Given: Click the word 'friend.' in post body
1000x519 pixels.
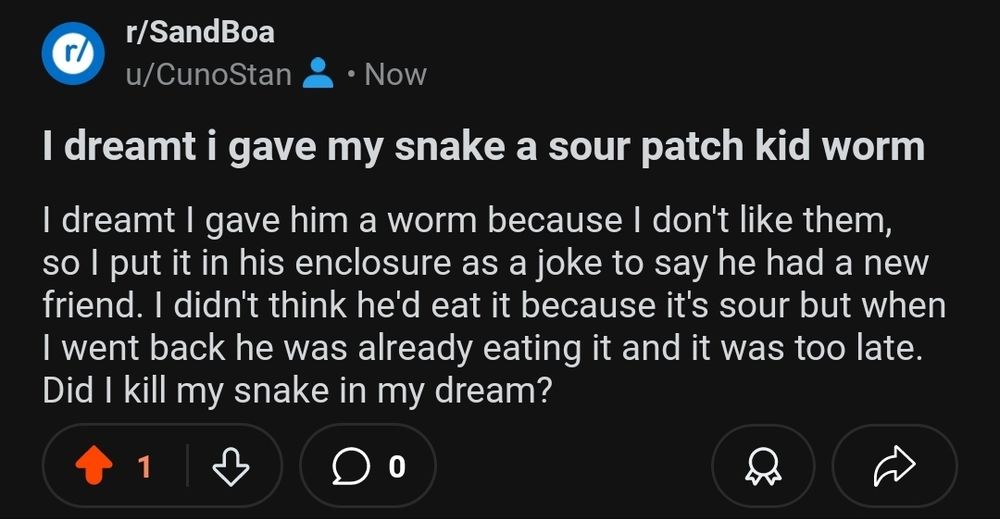Looking at the screenshot, I should (x=89, y=305).
